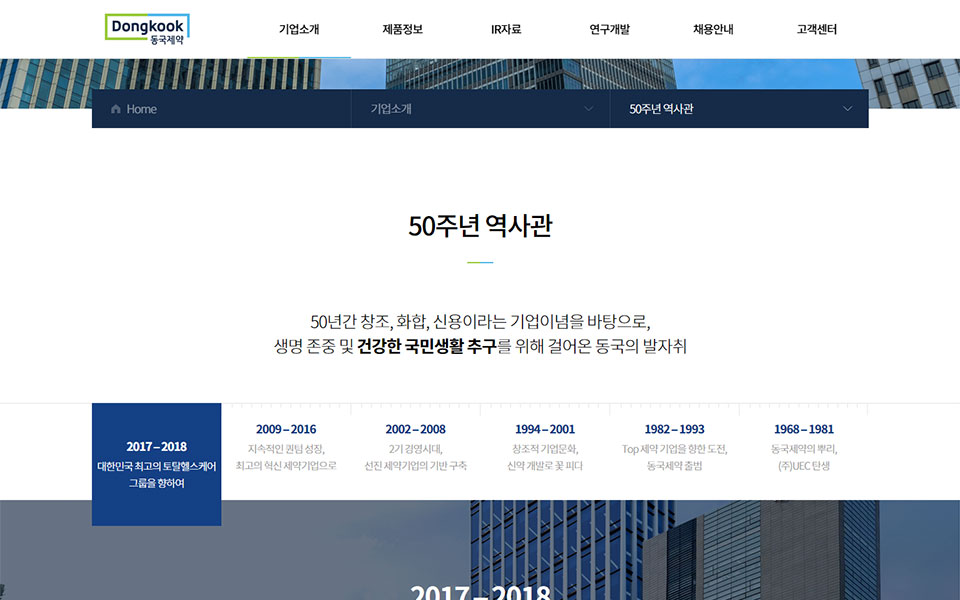Expand the 50주년 역사관 breadcrumb dropdown
Image resolution: width=960 pixels, height=600 pixels.
pyautogui.click(x=738, y=109)
